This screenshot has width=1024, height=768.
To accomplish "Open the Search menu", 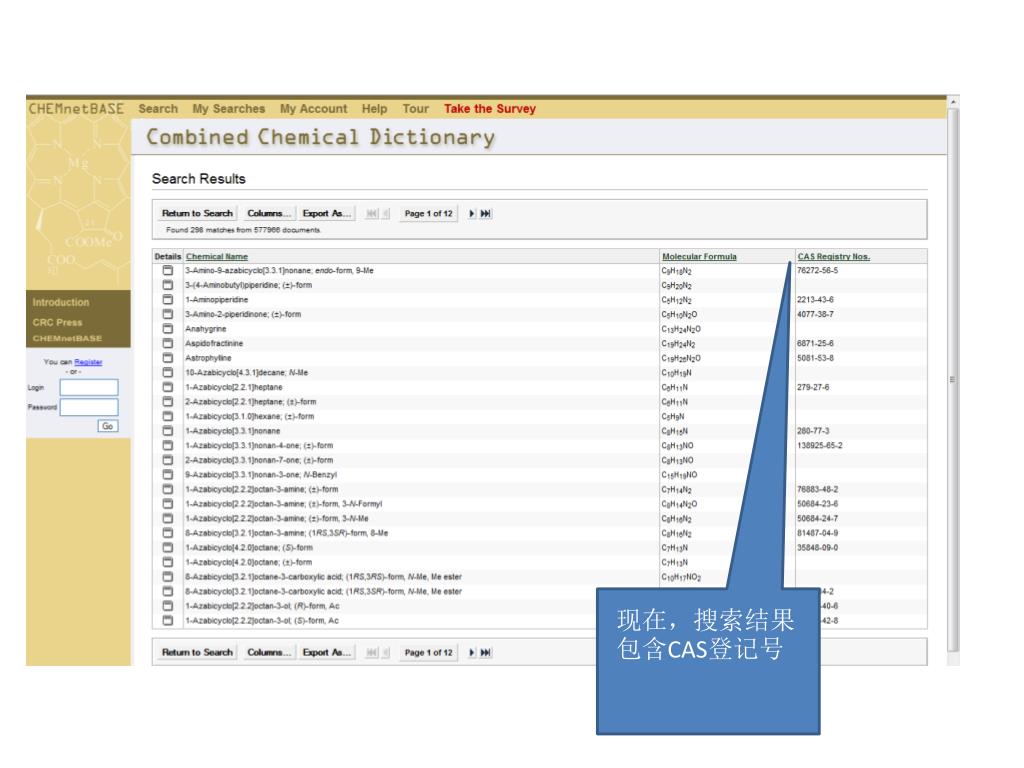I will (x=158, y=108).
